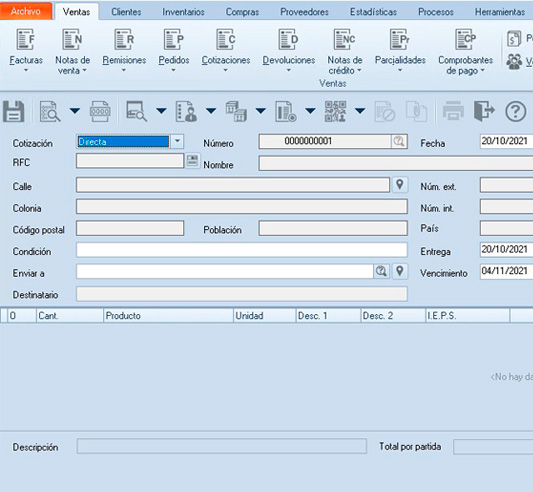Open the Inventarios tab
The height and width of the screenshot is (492, 533).
183,12
